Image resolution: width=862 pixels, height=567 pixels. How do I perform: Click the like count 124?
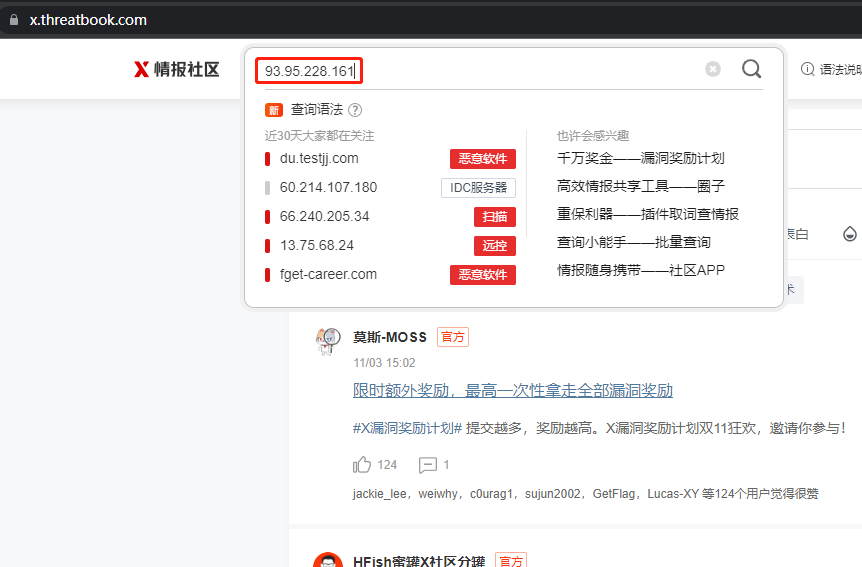[387, 465]
